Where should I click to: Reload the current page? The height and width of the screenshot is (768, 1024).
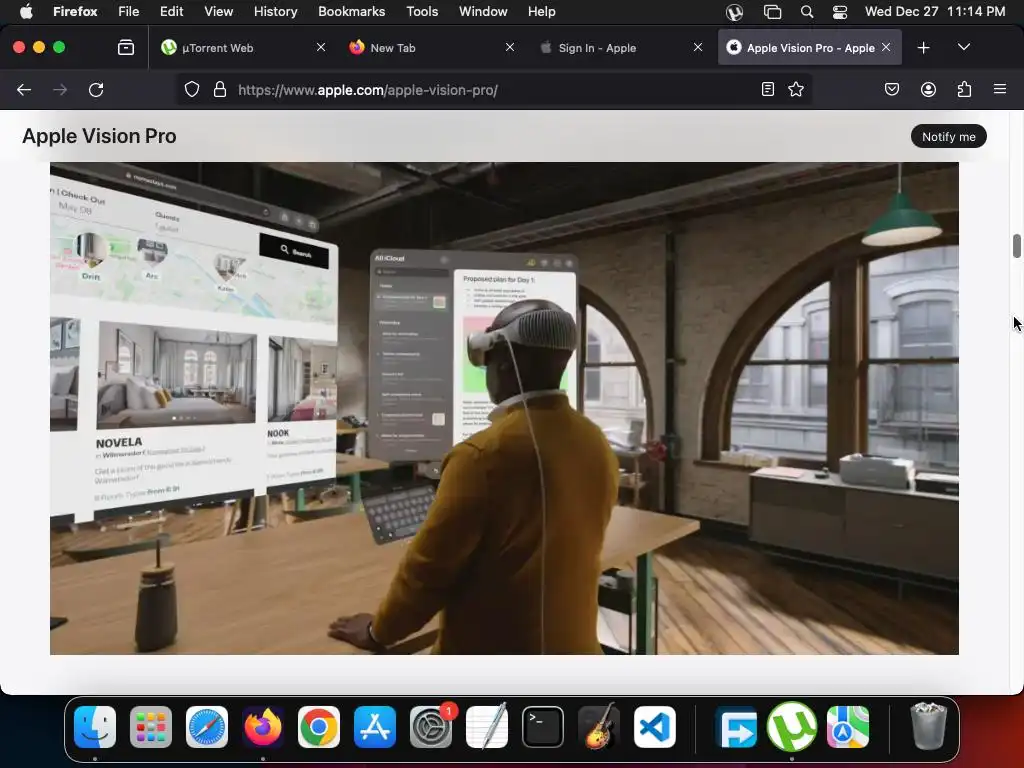tap(96, 90)
